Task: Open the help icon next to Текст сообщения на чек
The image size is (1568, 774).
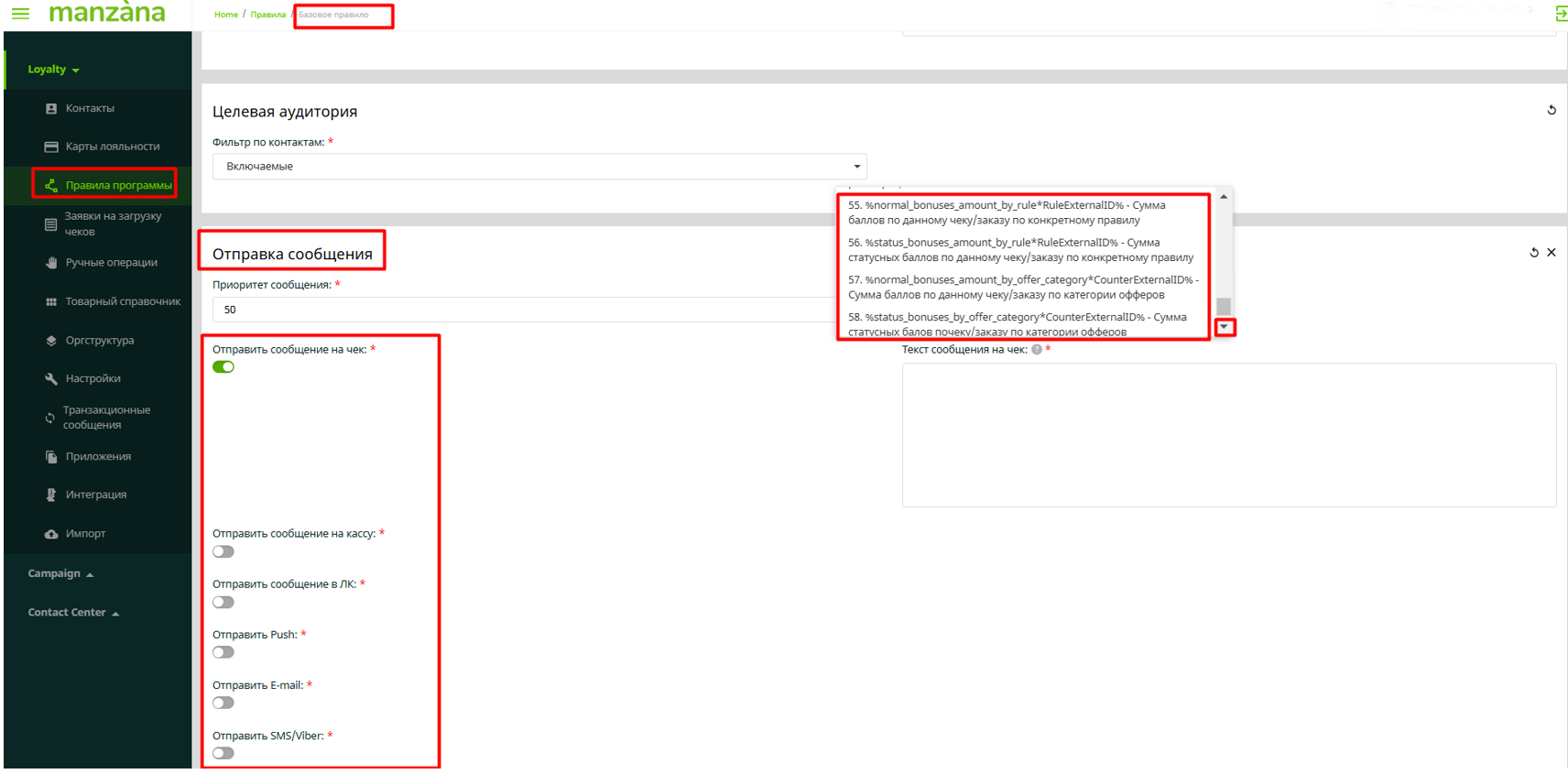Action: (x=1037, y=350)
